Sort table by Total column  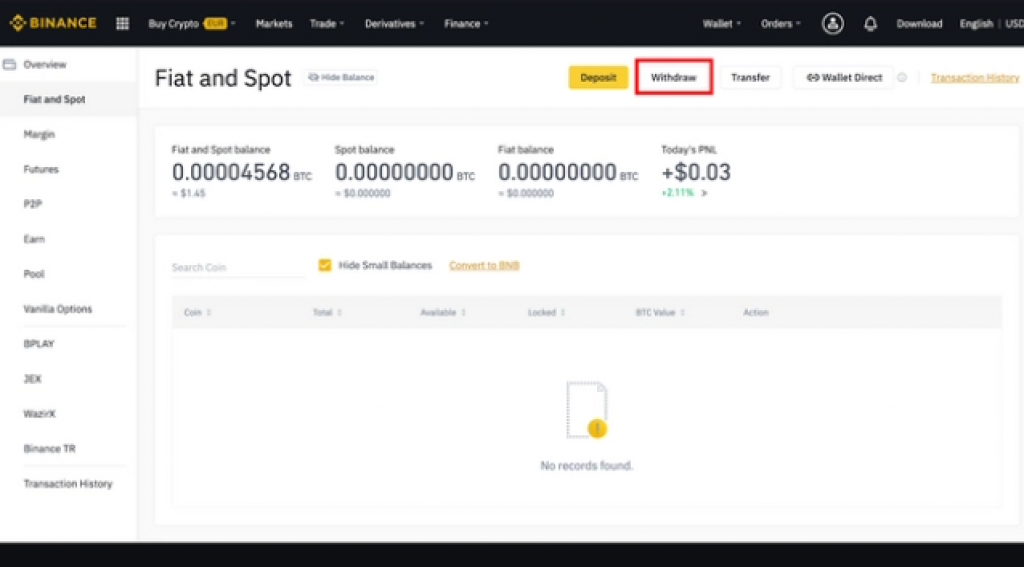327,313
